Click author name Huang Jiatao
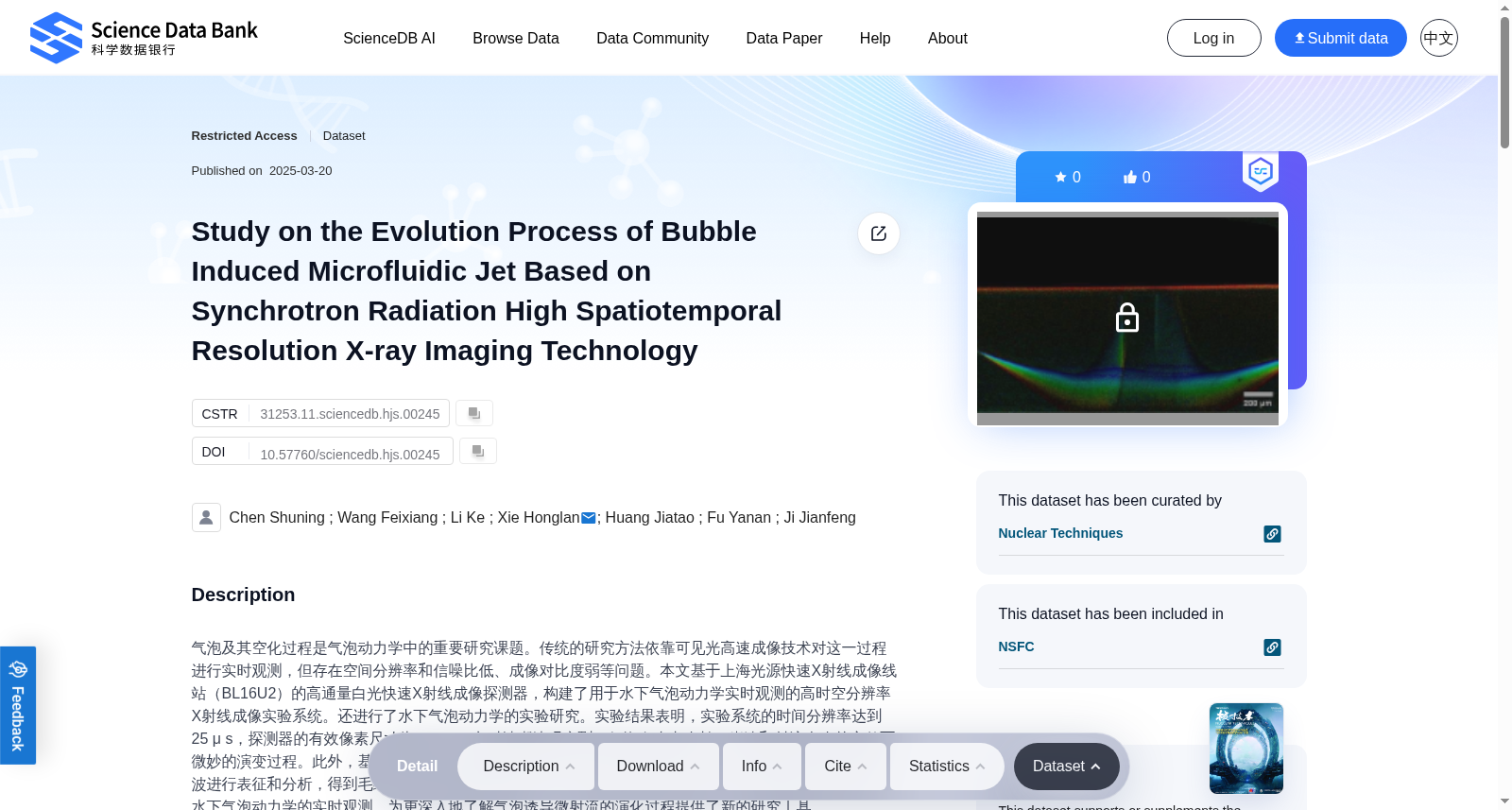Image resolution: width=1512 pixels, height=810 pixels. point(649,517)
